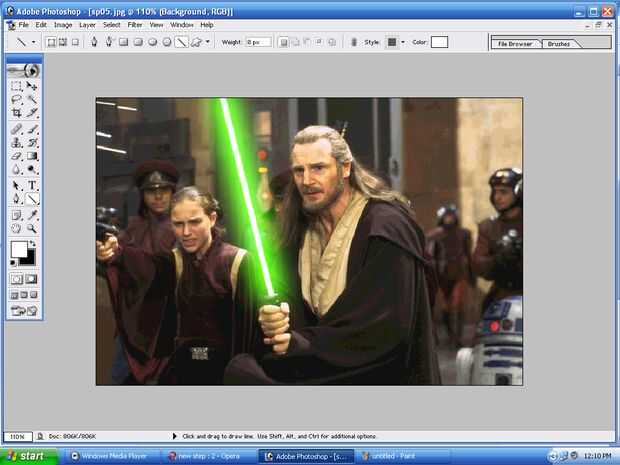Choose Line shape in options bar

click(181, 42)
